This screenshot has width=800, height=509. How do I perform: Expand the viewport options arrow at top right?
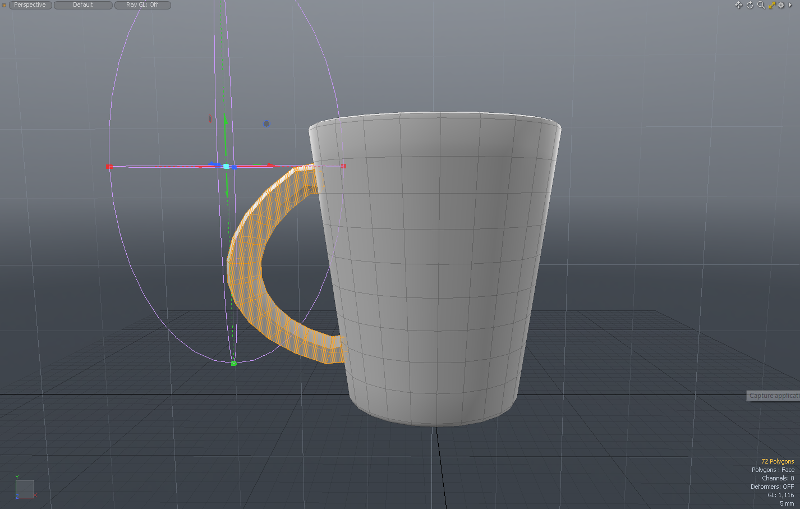tap(791, 5)
